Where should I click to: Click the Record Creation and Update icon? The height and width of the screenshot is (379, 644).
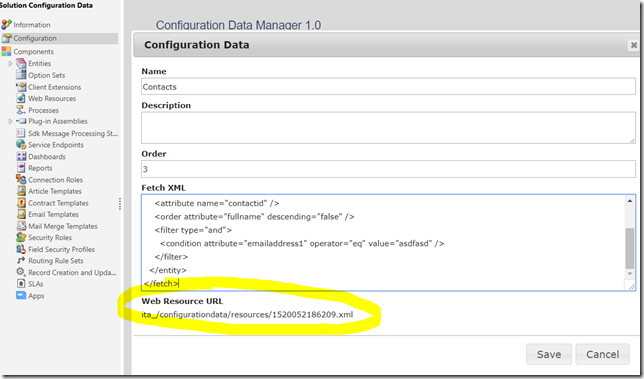tap(21, 272)
